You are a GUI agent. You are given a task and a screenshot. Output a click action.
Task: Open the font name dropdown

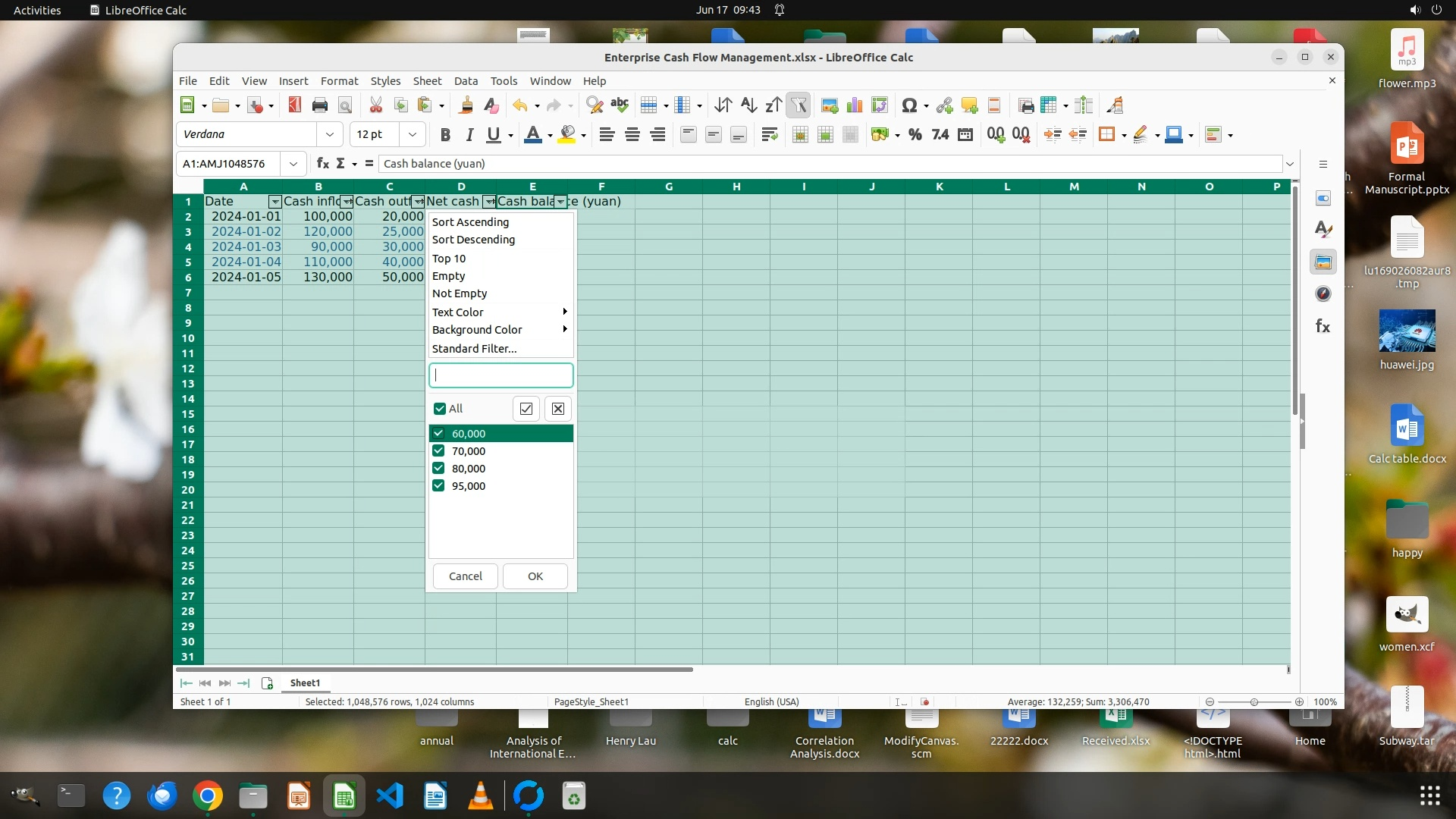(329, 134)
